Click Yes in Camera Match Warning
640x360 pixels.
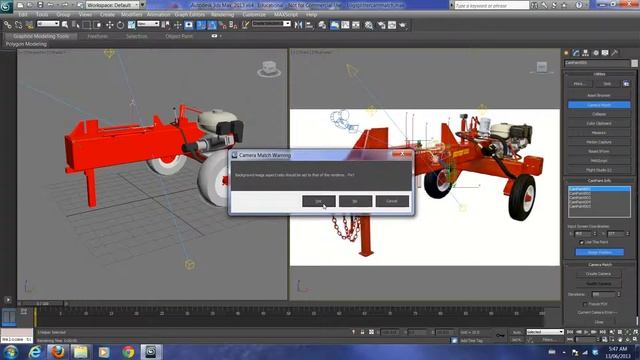[319, 201]
